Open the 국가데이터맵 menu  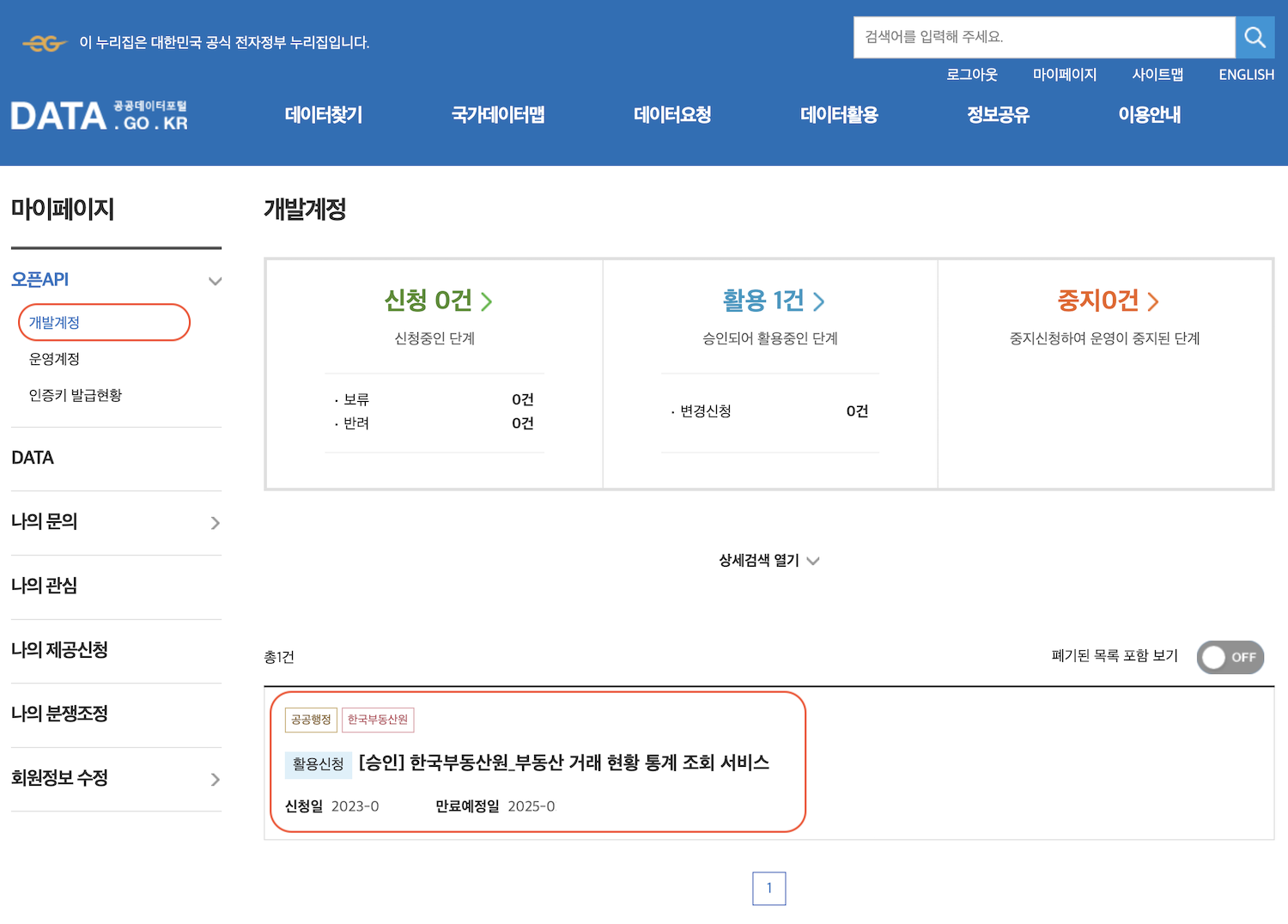click(x=498, y=114)
